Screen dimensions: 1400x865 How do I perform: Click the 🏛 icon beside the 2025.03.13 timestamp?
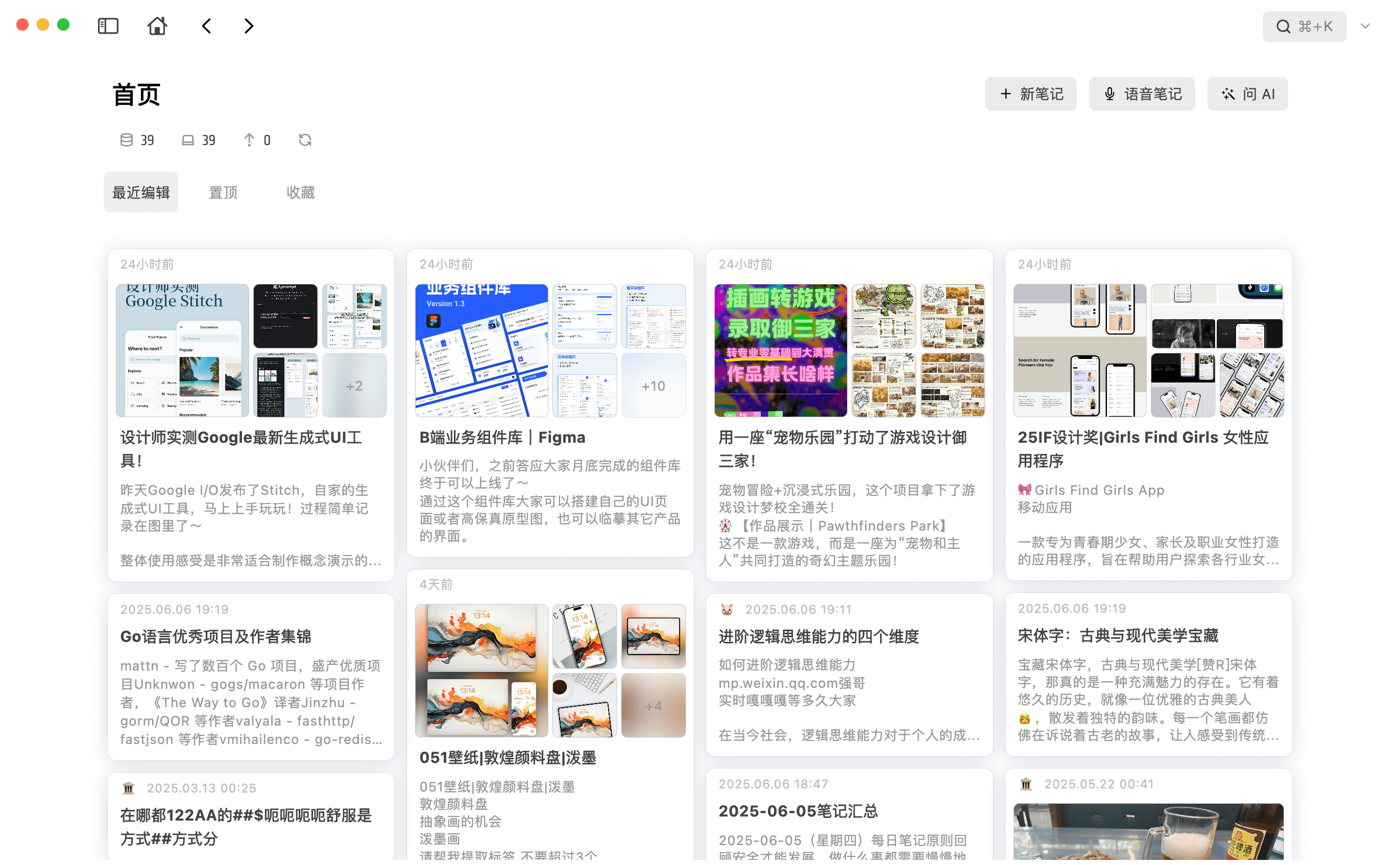coord(129,788)
